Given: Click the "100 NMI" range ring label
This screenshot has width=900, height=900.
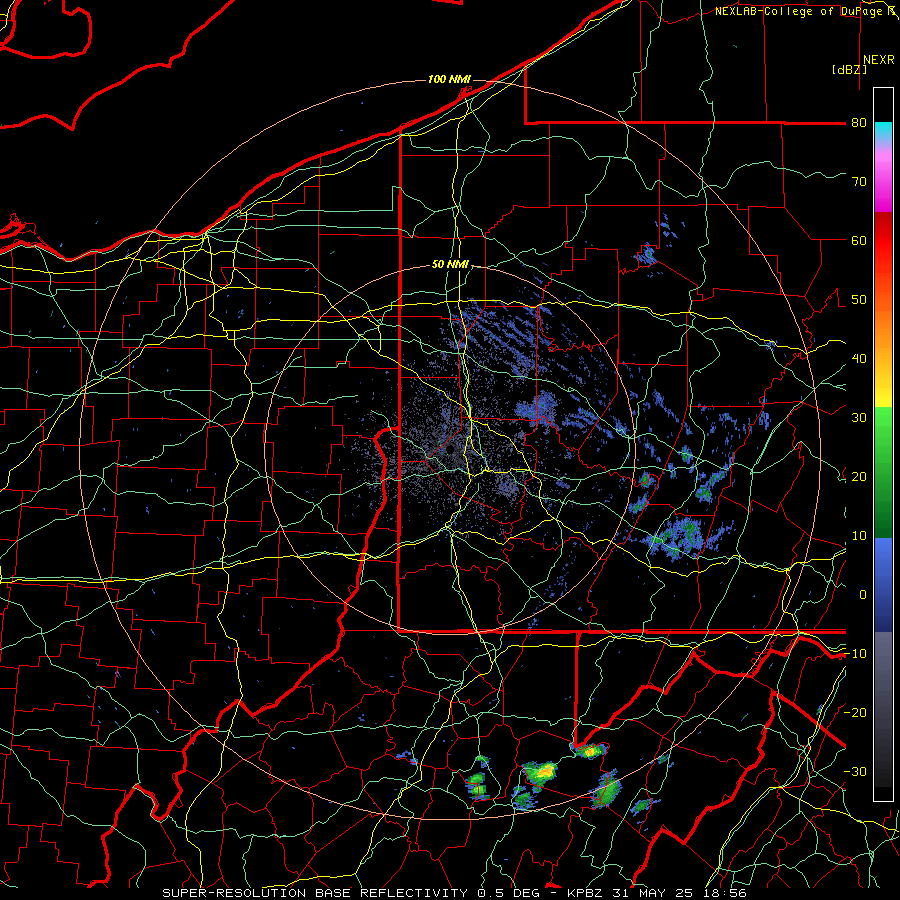Looking at the screenshot, I should [x=449, y=79].
